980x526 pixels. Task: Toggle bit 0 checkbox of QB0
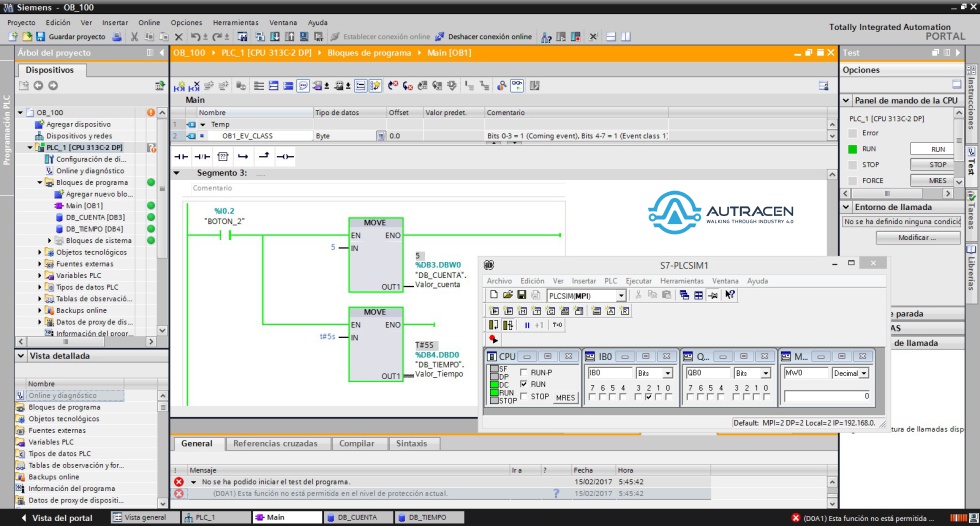766,397
